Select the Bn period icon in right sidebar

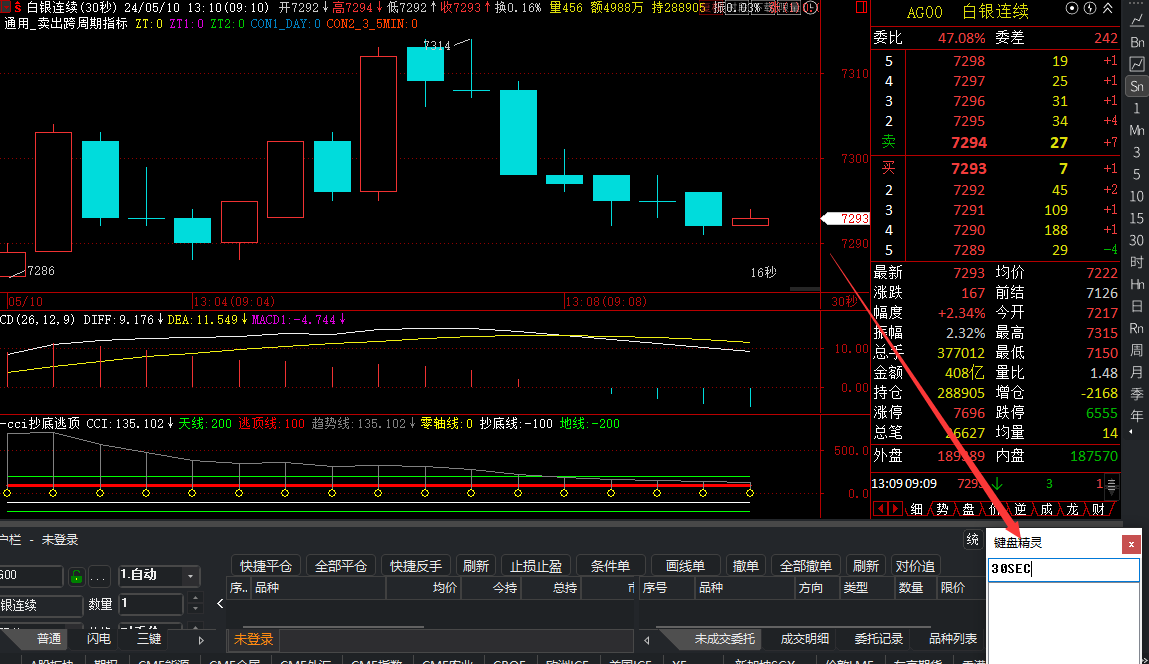(1137, 43)
